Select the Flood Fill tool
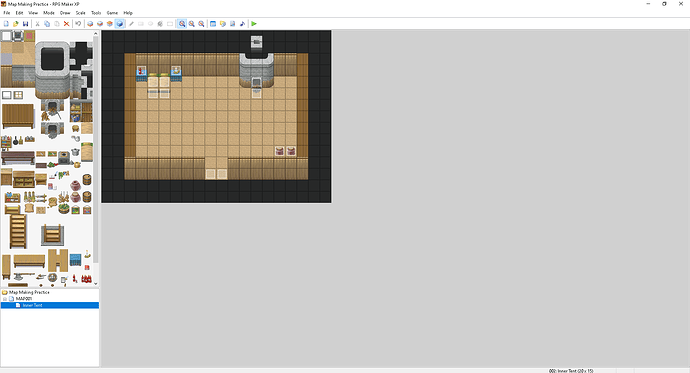690x373 pixels. tap(160, 24)
